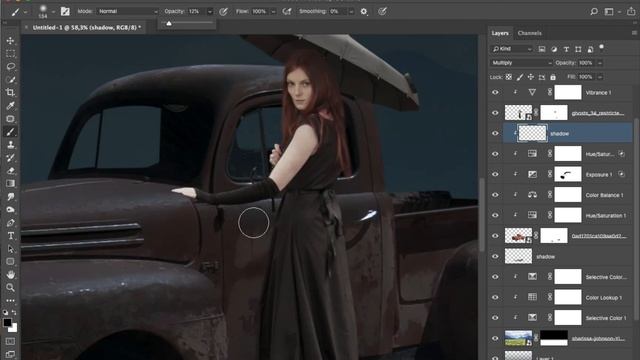640x360 pixels.
Task: Hide the Selective Color 1 layer
Action: coord(495,318)
